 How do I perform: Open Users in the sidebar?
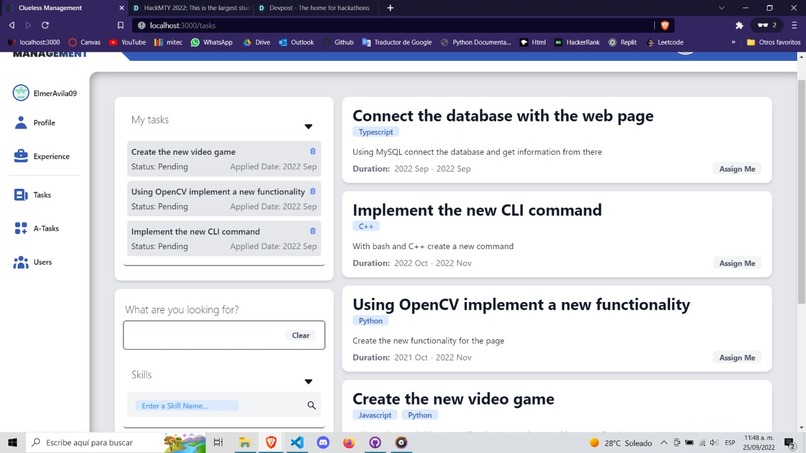point(33,262)
